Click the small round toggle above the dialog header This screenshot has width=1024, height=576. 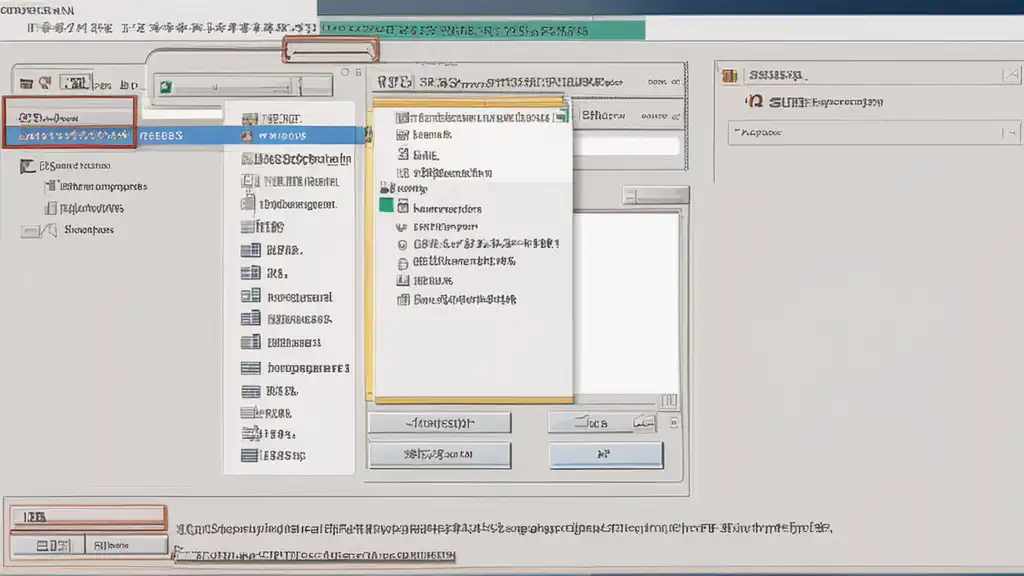(x=345, y=72)
